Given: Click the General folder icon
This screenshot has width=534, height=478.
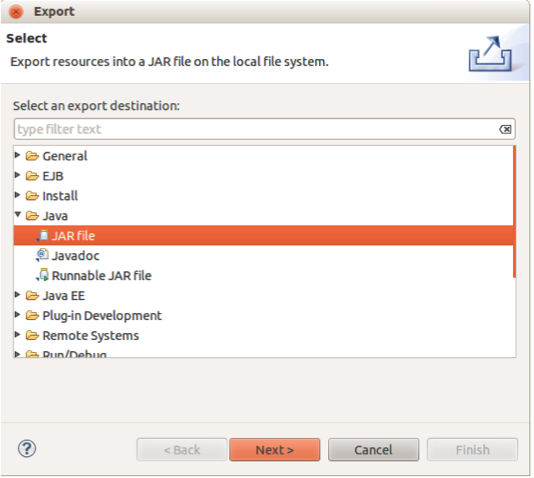Looking at the screenshot, I should [32, 156].
